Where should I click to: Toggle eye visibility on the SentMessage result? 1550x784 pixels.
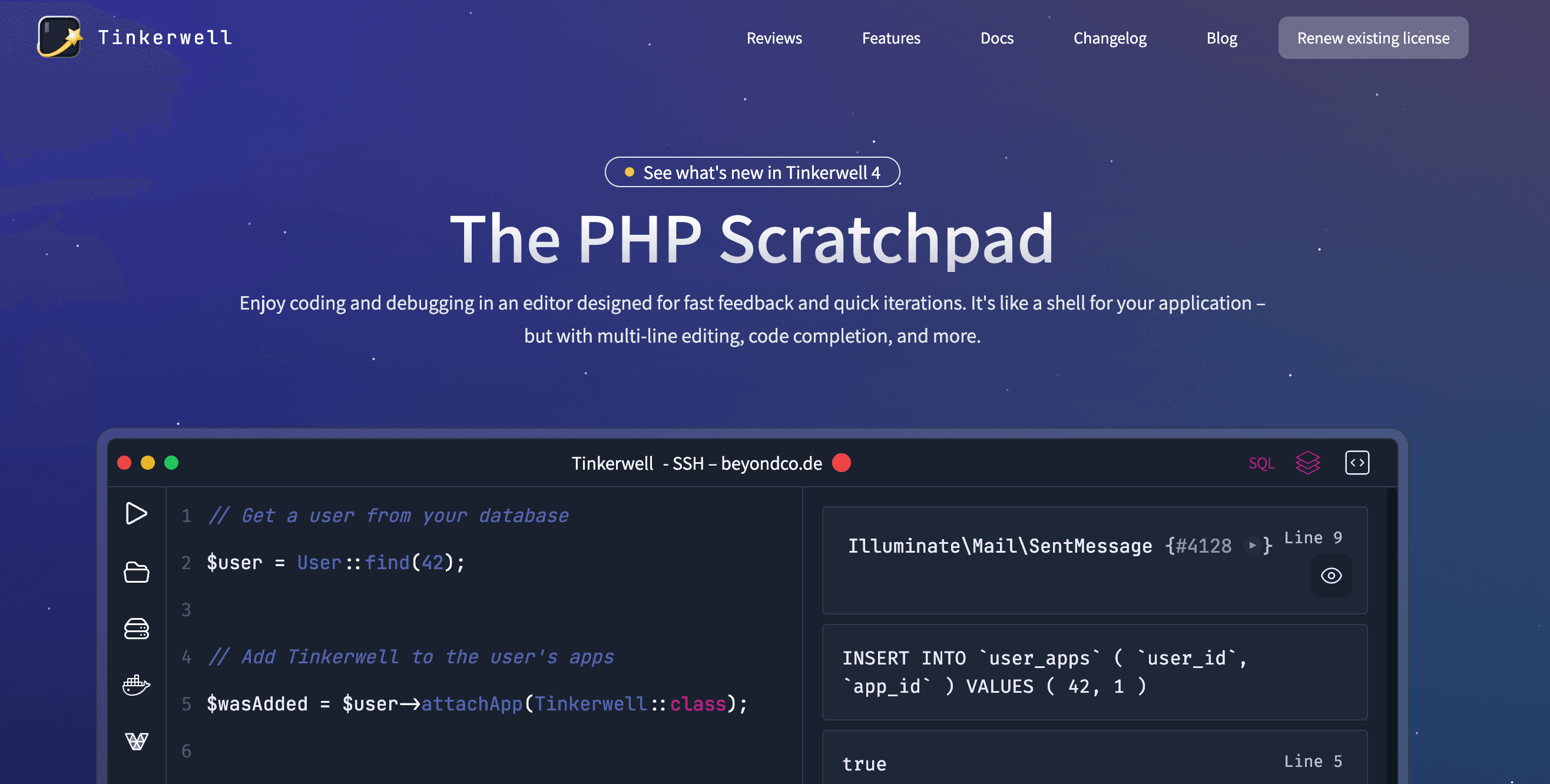pos(1332,576)
